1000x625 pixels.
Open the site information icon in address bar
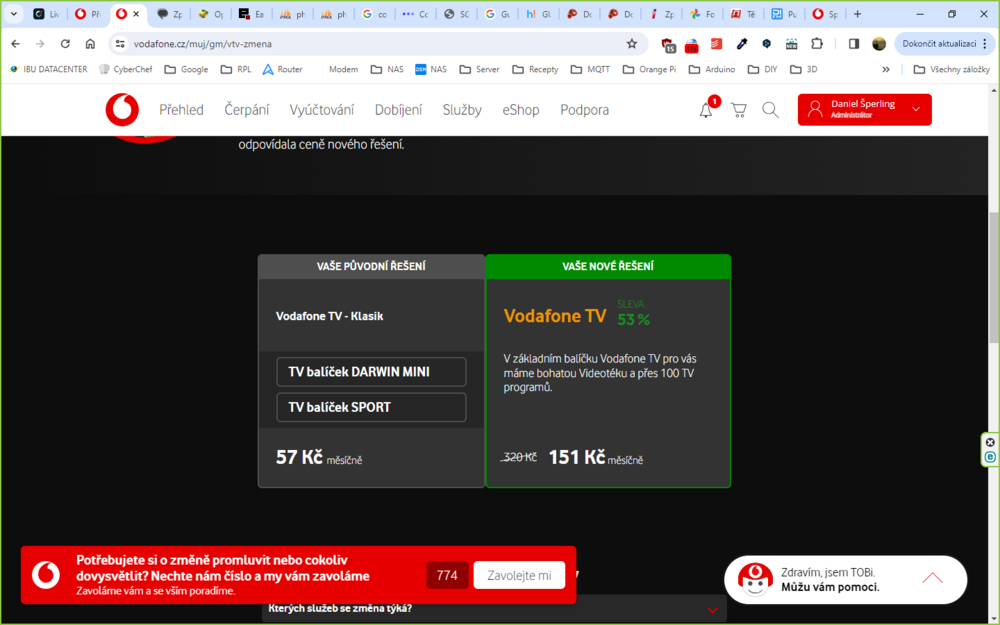coord(120,43)
